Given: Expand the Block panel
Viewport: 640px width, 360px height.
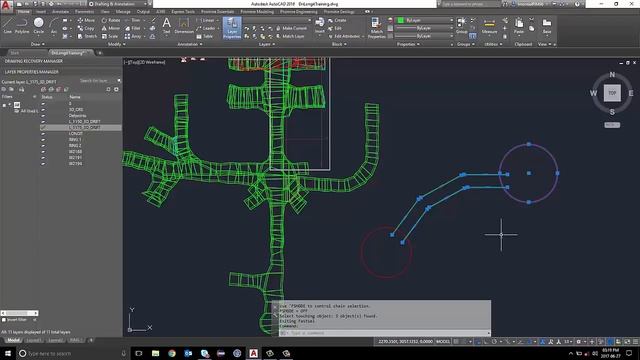Looking at the screenshot, I should (x=339, y=44).
